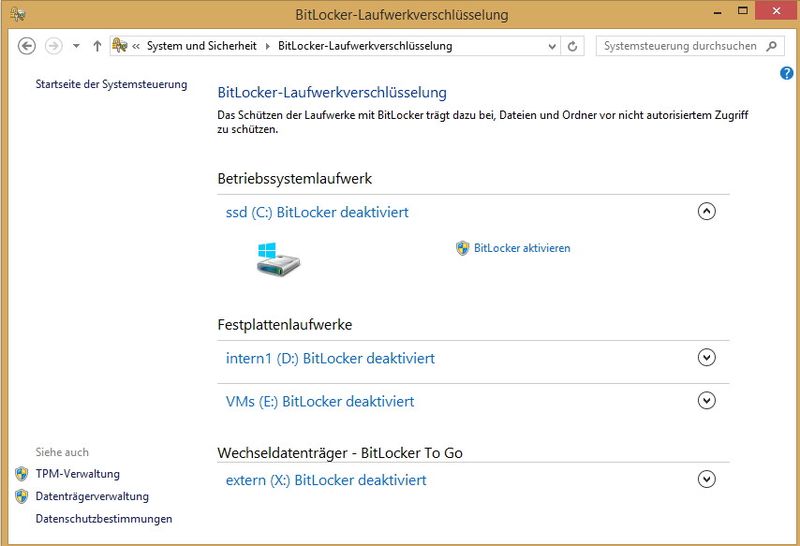This screenshot has width=800, height=546.
Task: Expand the VMs (E:) drive section
Action: (707, 401)
